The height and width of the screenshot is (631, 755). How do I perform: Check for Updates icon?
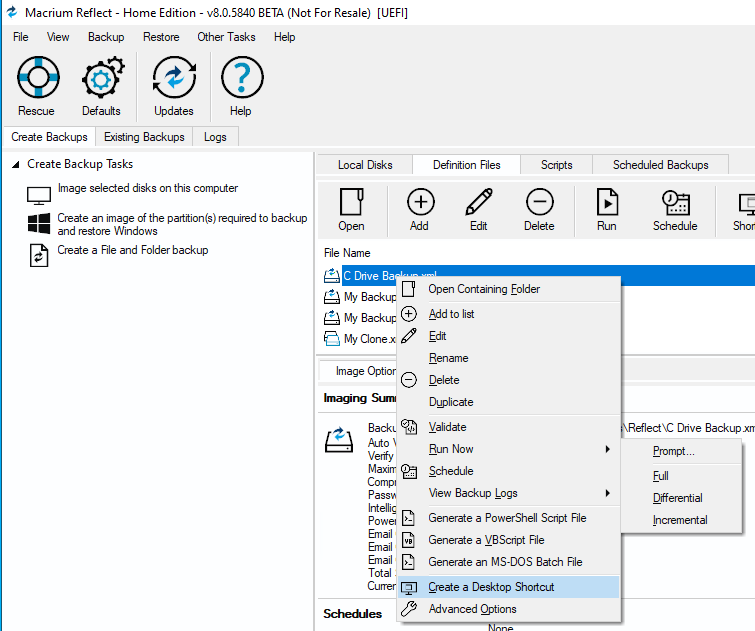click(x=174, y=78)
